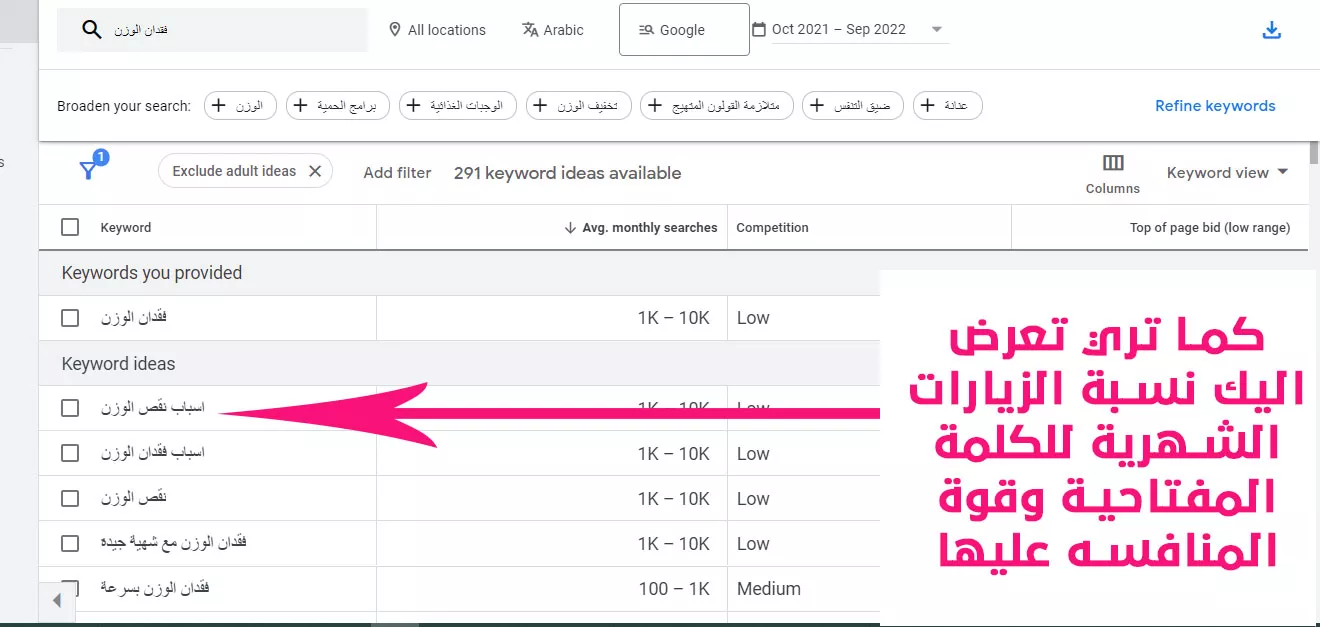Check the box for 'فقدان الوزن مع شهية جيدة'
The height and width of the screenshot is (627, 1320).
(70, 543)
